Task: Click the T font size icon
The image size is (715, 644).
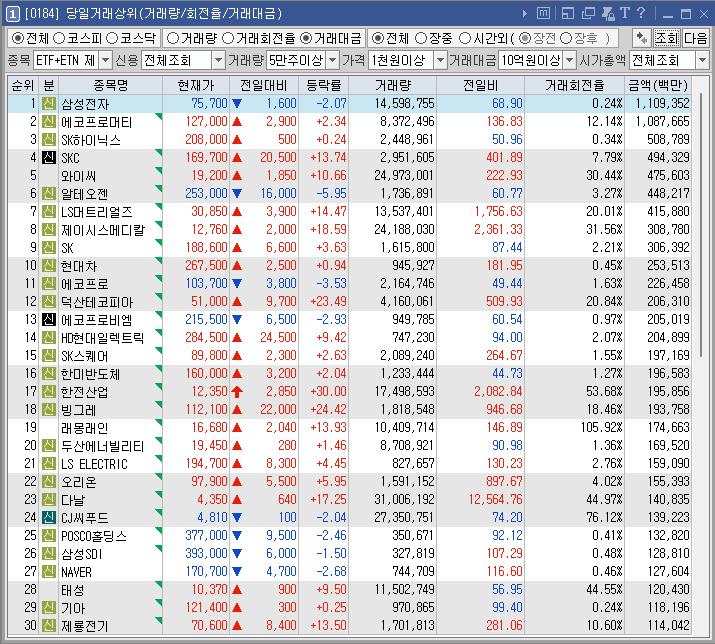Action: 625,13
